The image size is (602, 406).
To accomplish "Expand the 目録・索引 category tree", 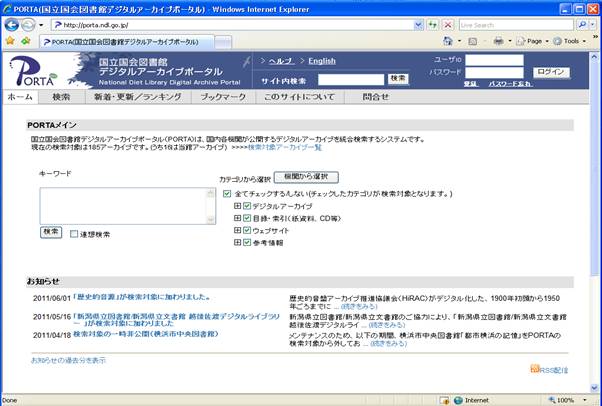I will [x=238, y=218].
